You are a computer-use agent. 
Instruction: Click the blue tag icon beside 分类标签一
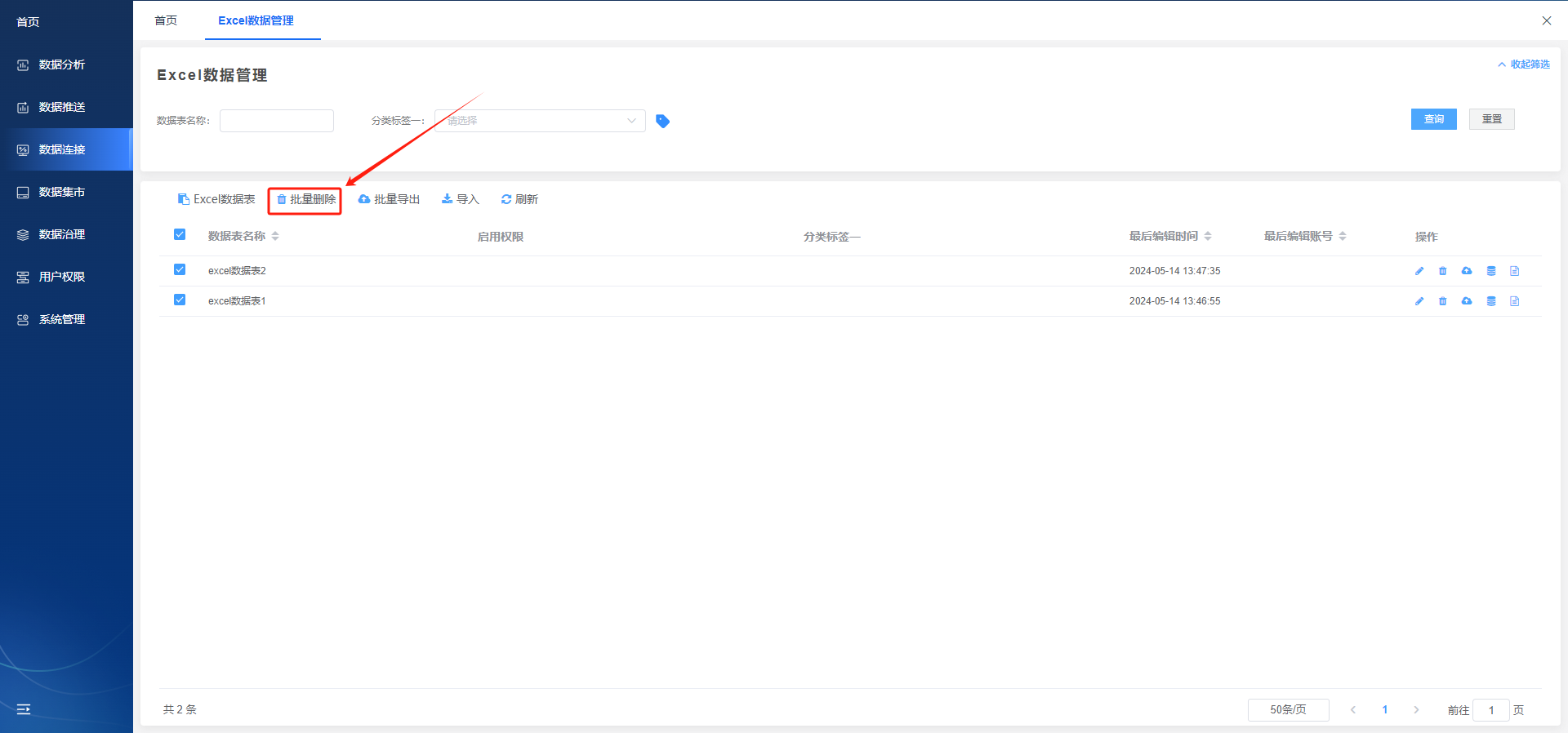click(662, 121)
